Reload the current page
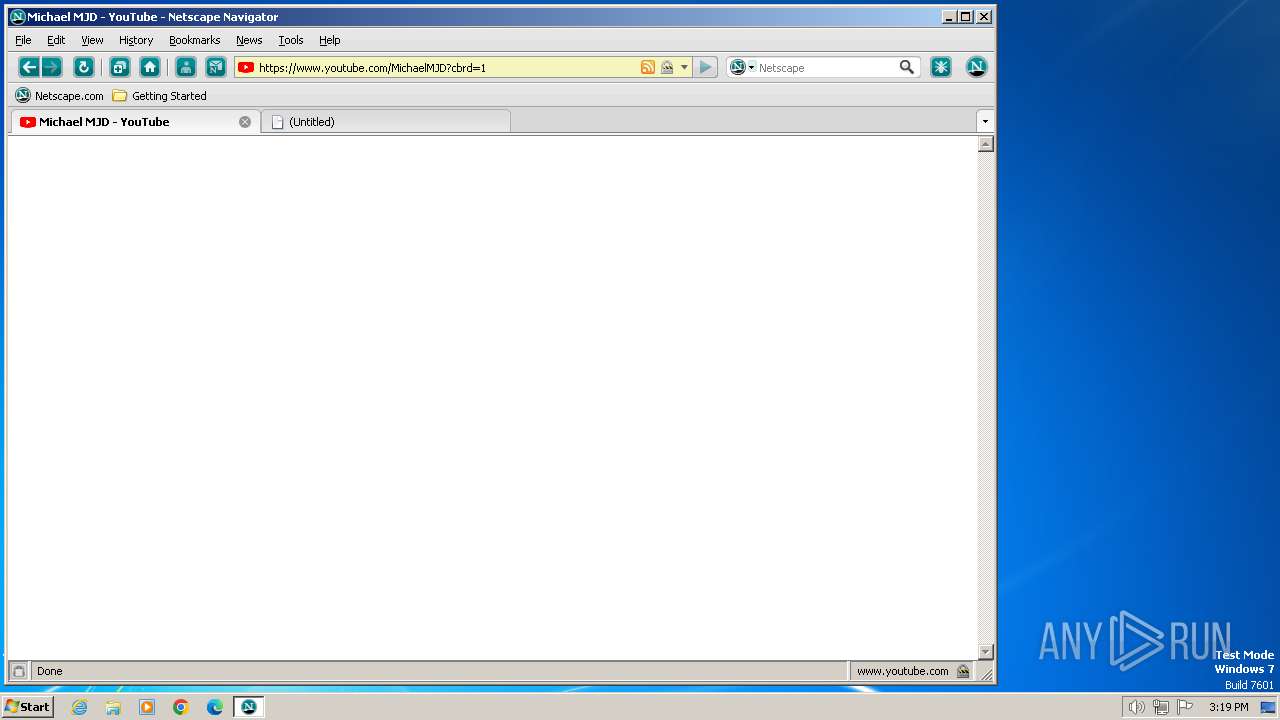Viewport: 1280px width, 720px height. [x=84, y=67]
